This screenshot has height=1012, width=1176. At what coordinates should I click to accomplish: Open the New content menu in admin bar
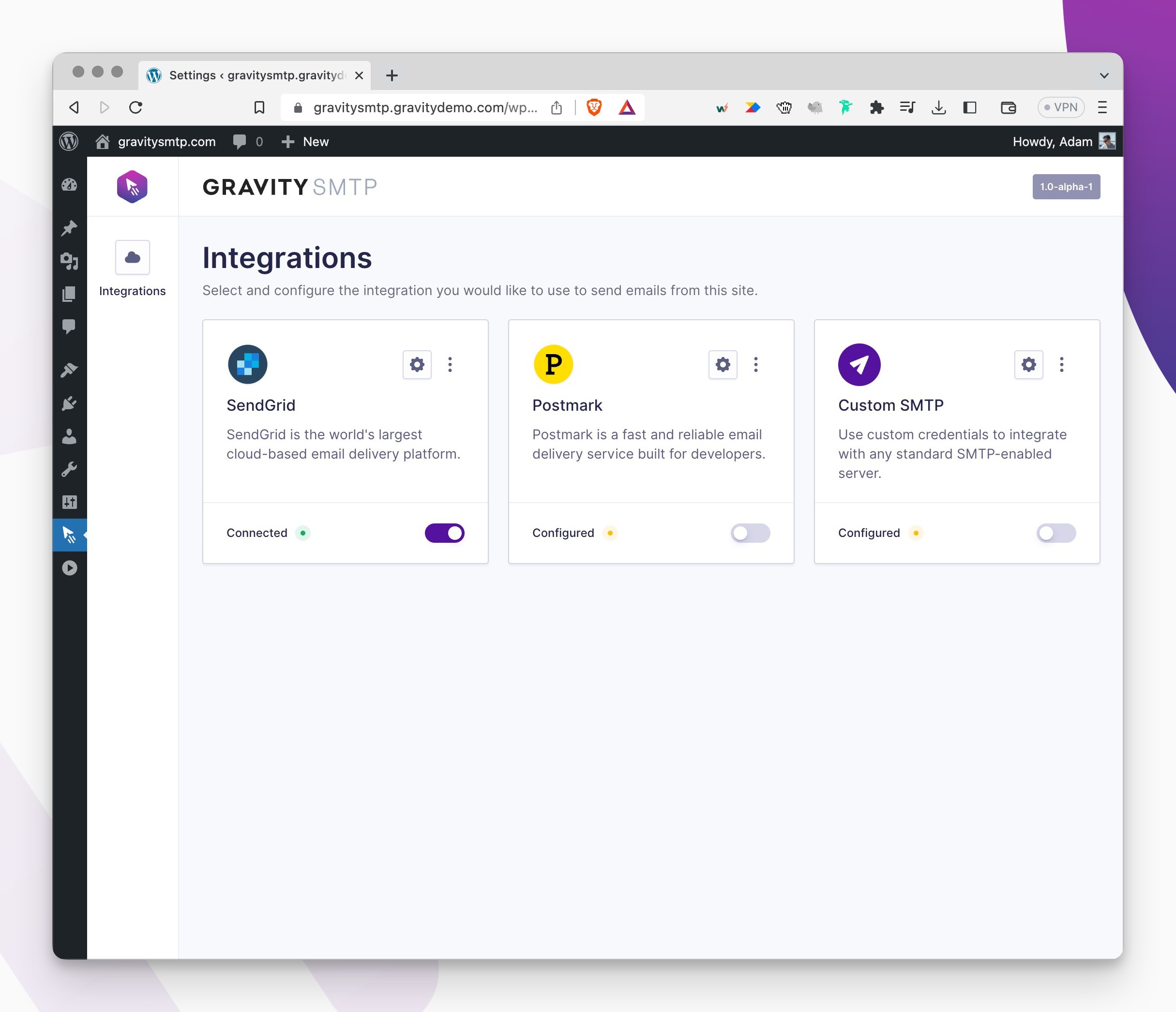click(305, 141)
